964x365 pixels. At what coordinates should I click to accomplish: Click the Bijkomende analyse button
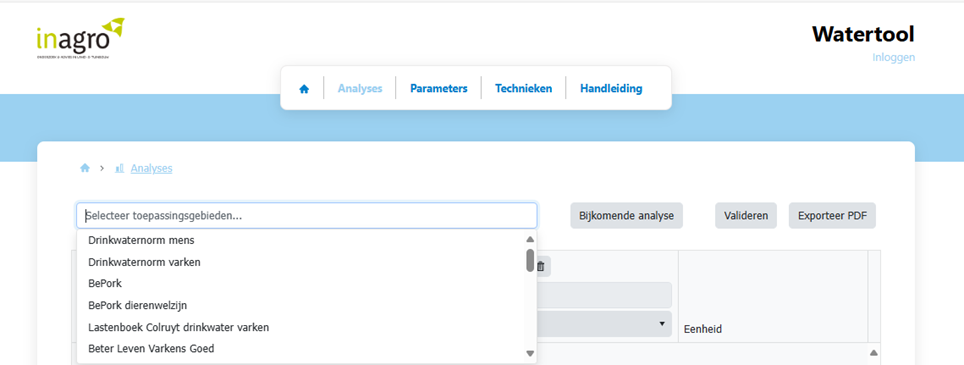click(x=626, y=216)
